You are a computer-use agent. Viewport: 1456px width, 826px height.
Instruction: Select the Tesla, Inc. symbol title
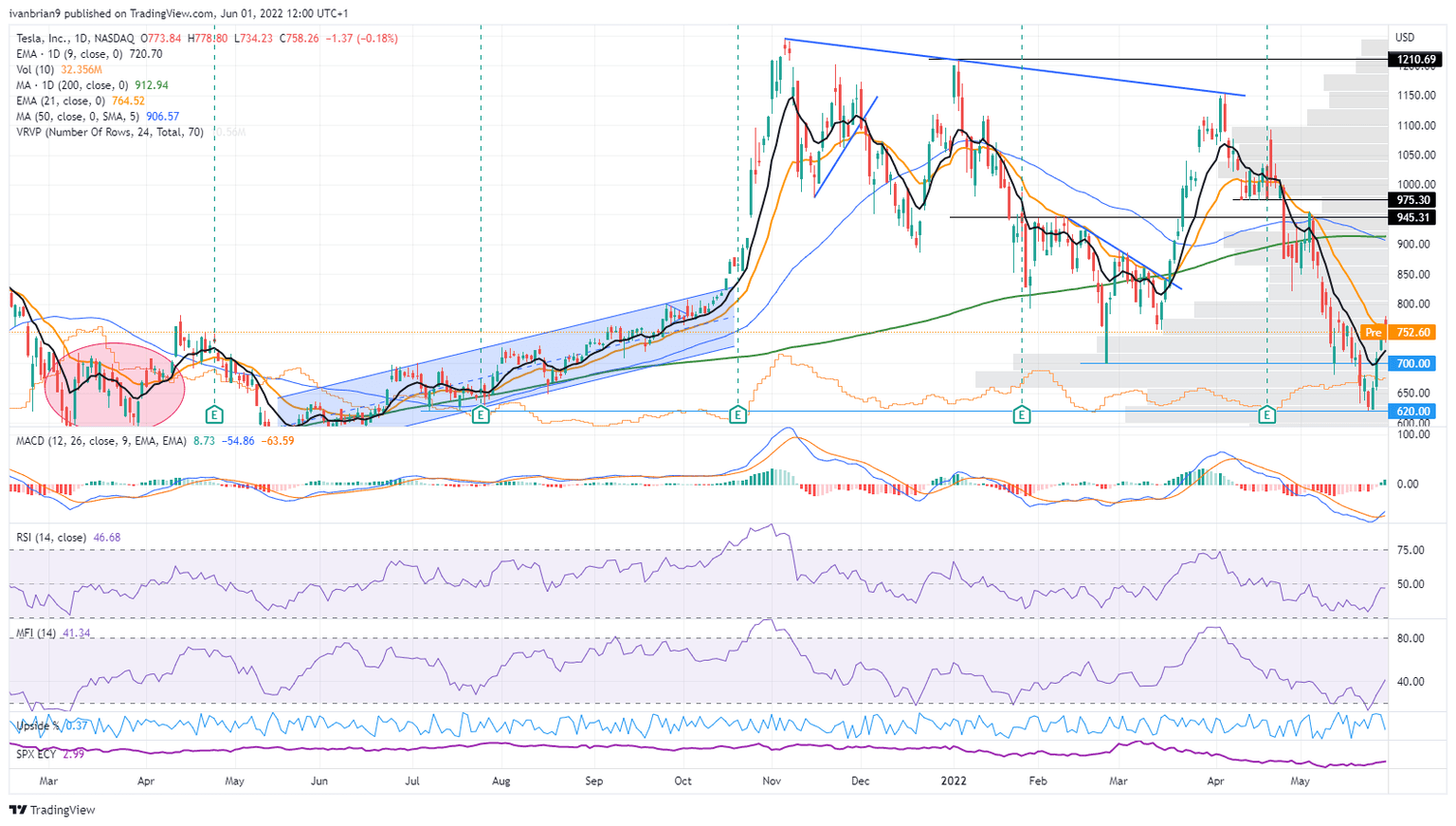pyautogui.click(x=74, y=39)
